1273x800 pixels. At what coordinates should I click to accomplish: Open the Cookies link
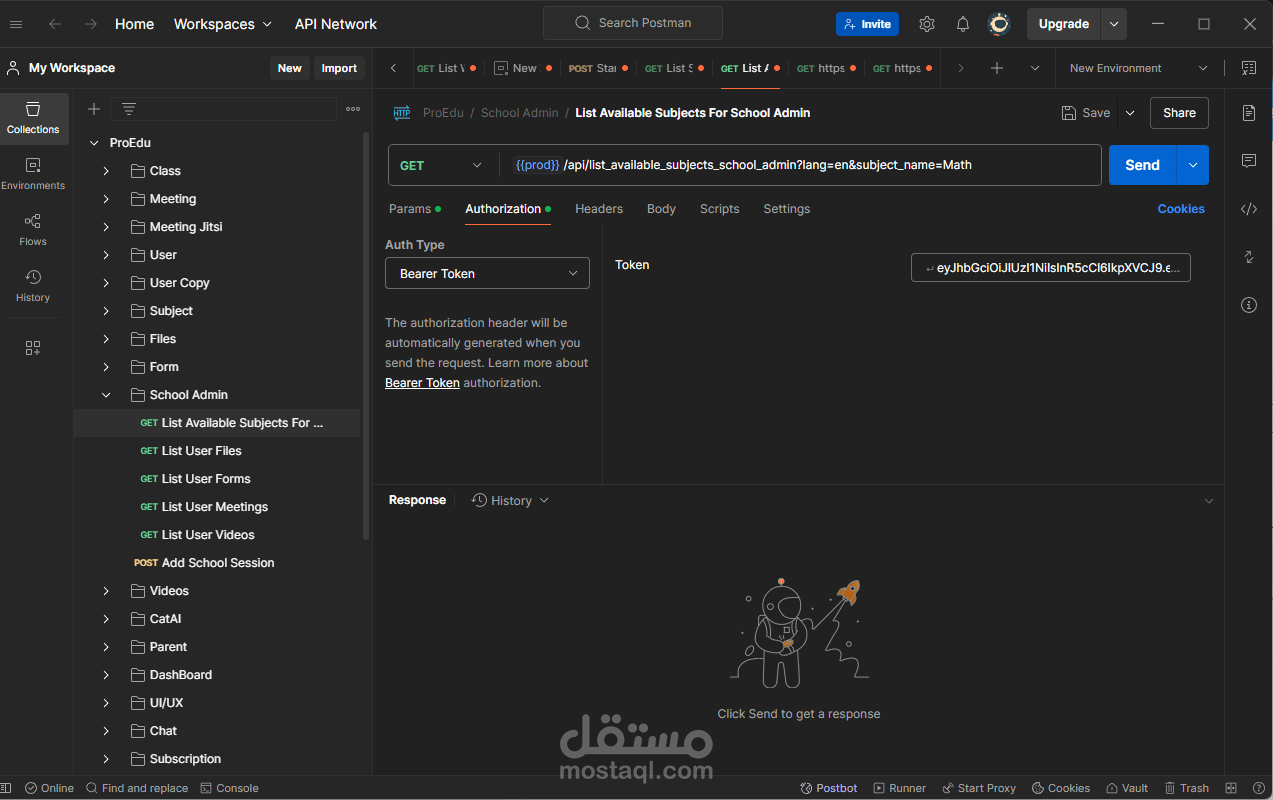click(x=1181, y=209)
